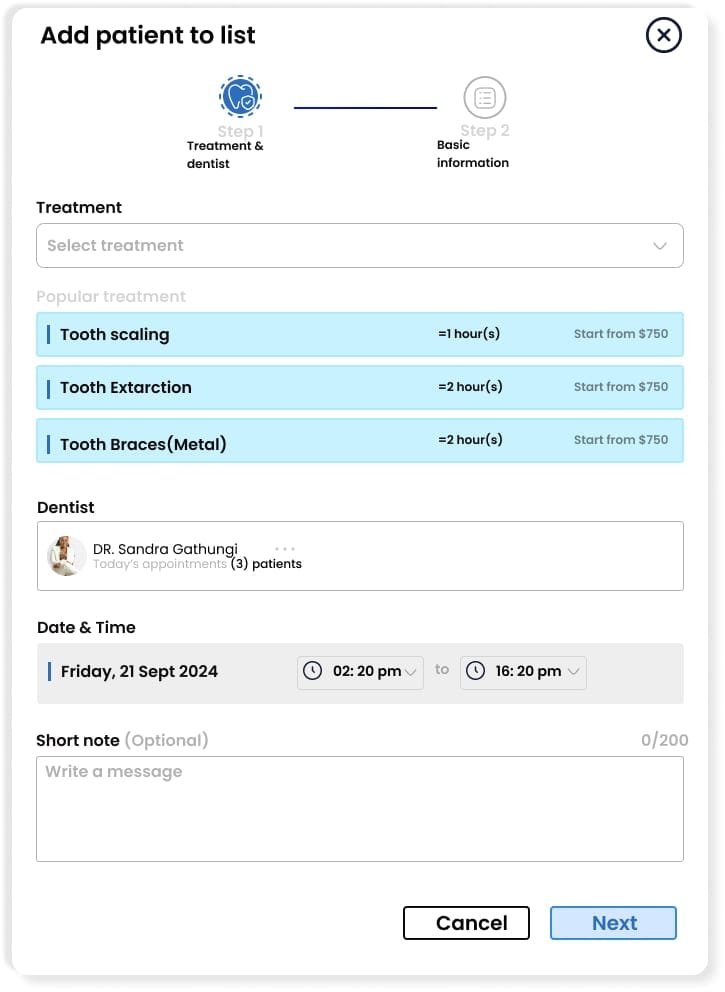Click the Step 2 list icon
The image size is (725, 992).
485,97
